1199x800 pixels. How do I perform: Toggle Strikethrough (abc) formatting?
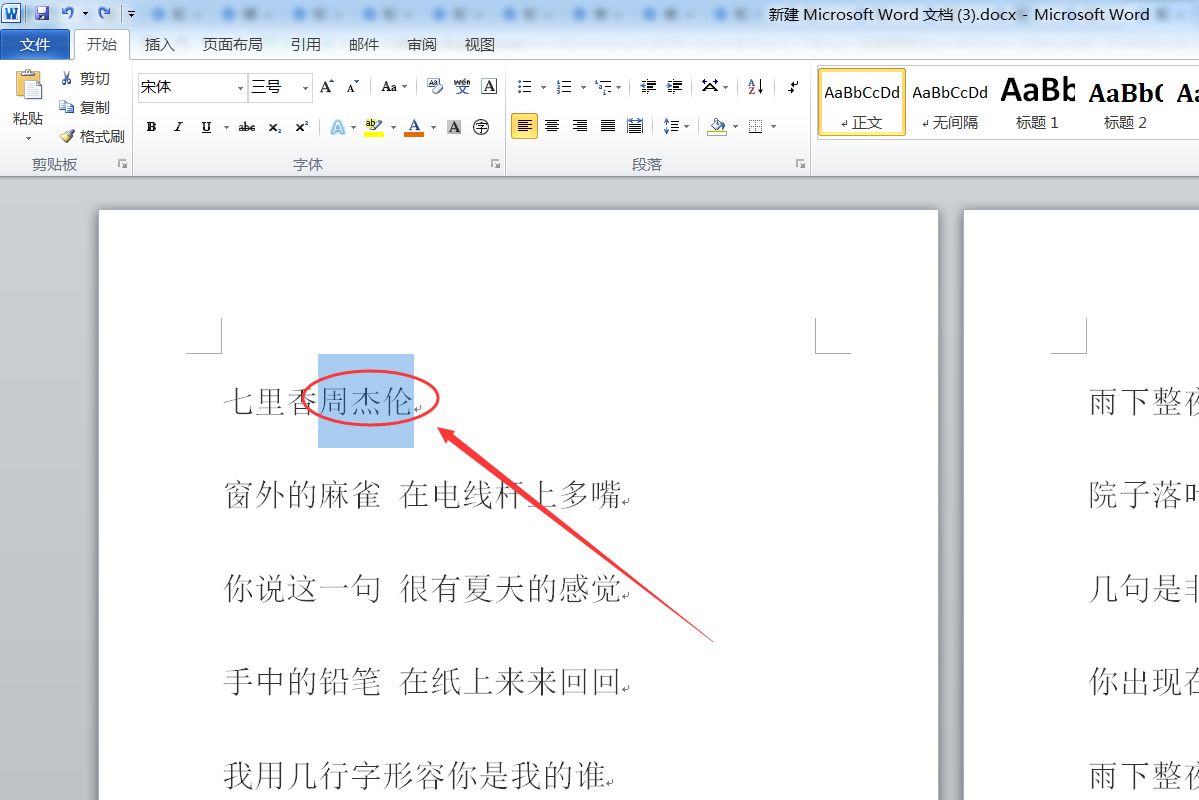247,127
